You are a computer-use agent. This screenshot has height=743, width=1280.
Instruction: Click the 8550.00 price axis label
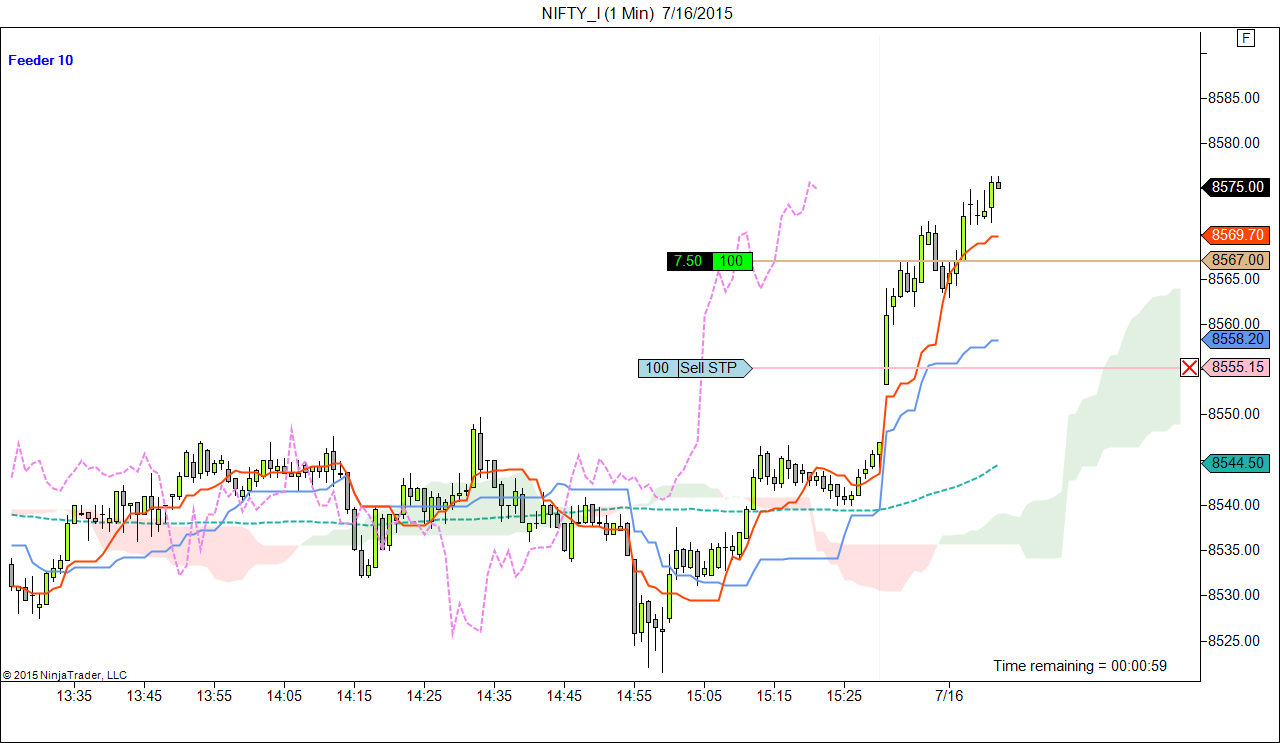tap(1233, 414)
